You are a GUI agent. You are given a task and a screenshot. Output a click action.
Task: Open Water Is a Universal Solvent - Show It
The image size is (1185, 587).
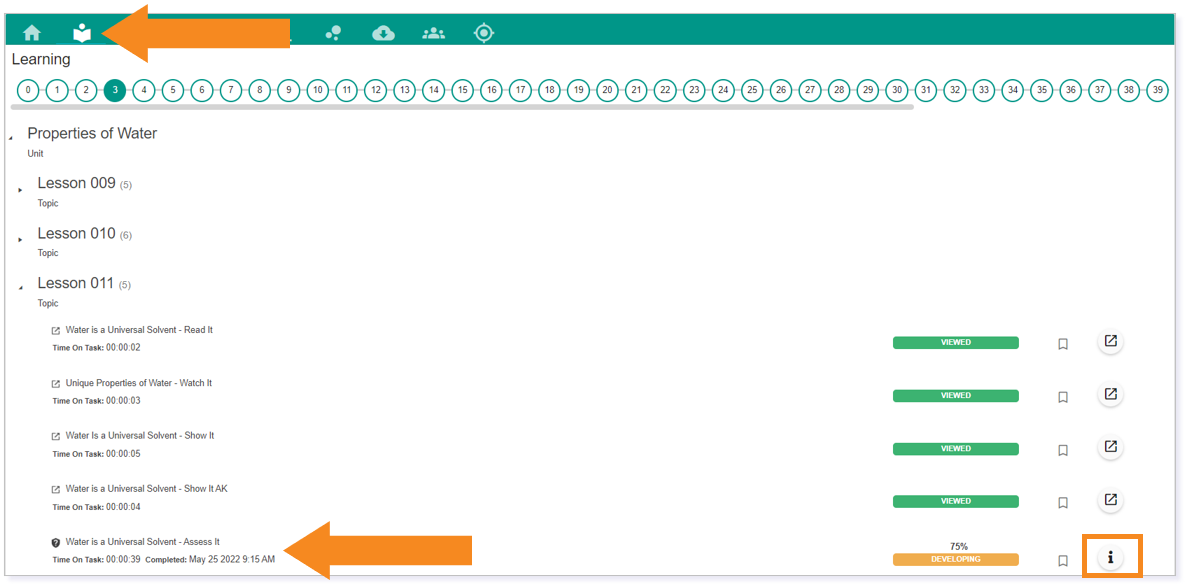coord(140,436)
